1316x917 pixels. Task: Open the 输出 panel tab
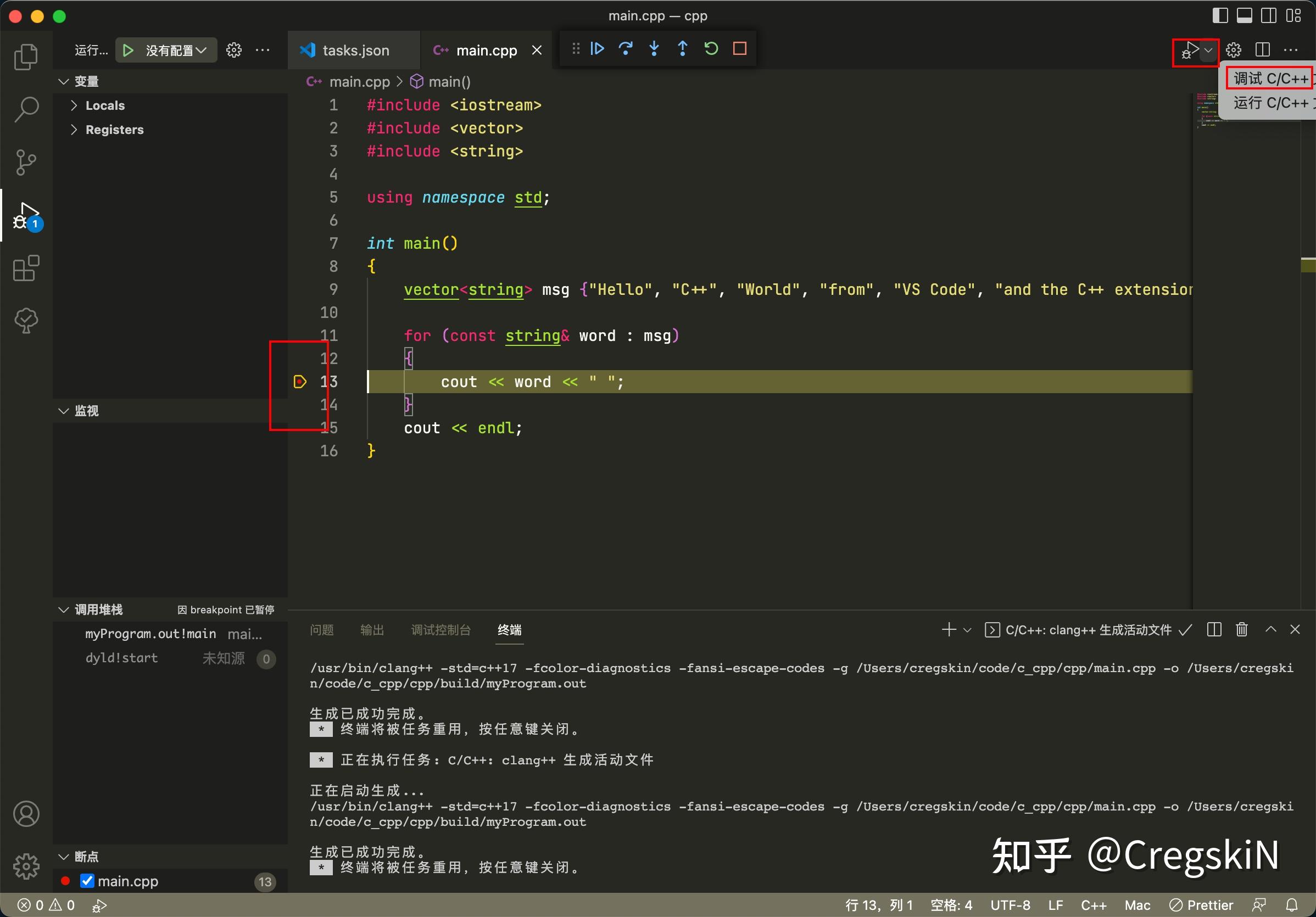coord(372,630)
